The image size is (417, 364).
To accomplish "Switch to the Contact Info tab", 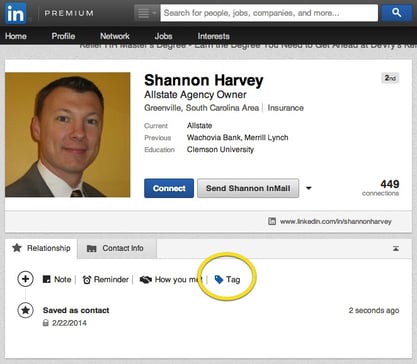I will pos(116,248).
